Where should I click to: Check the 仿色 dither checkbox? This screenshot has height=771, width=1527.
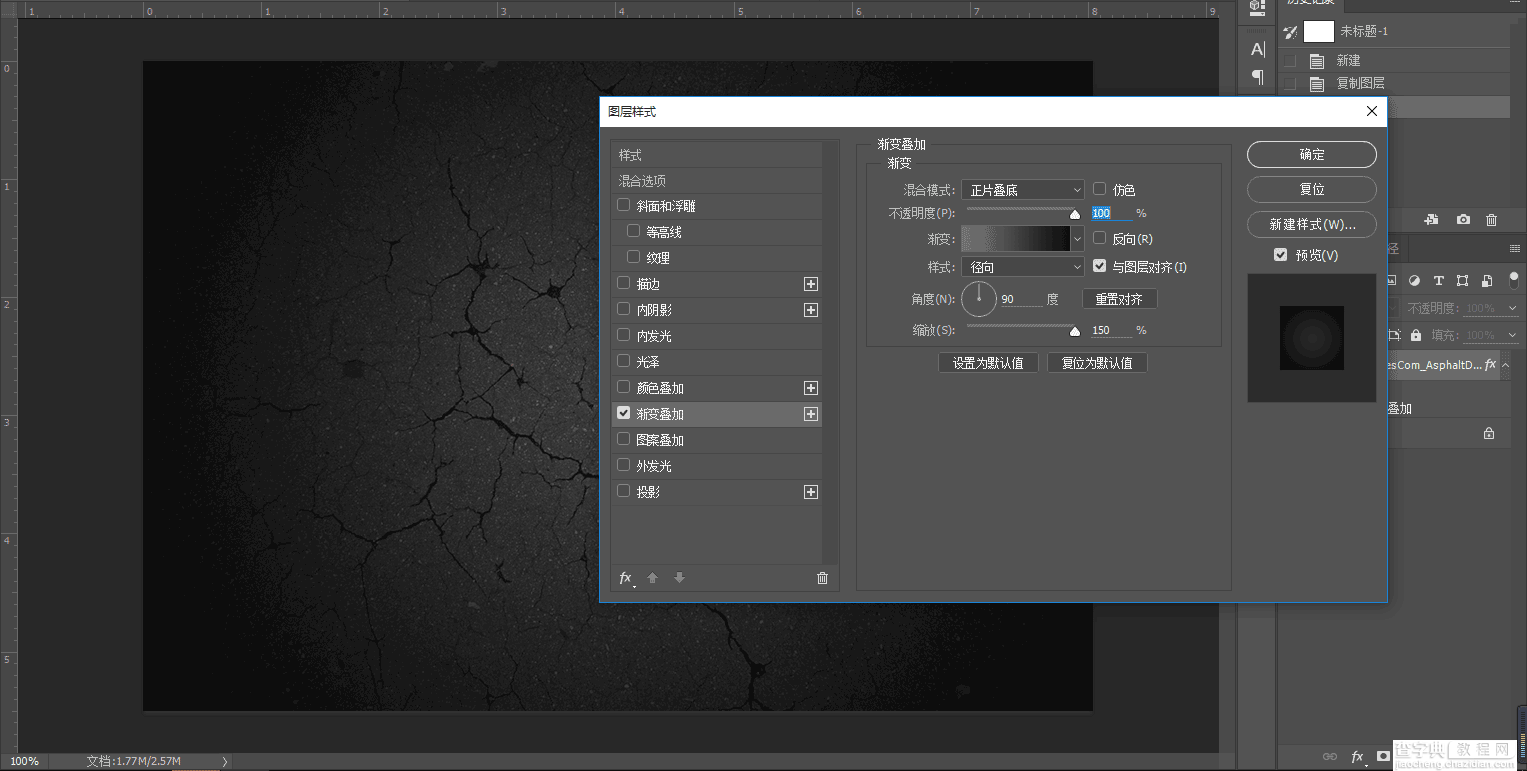[x=1099, y=188]
